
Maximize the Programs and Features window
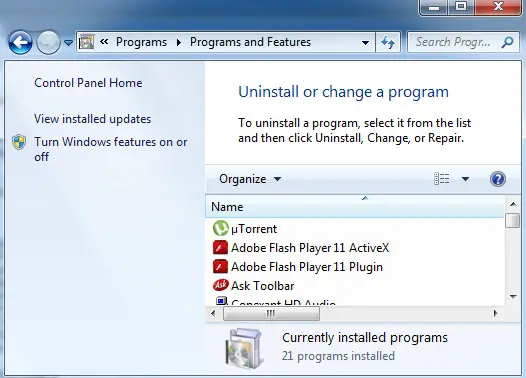point(461,7)
